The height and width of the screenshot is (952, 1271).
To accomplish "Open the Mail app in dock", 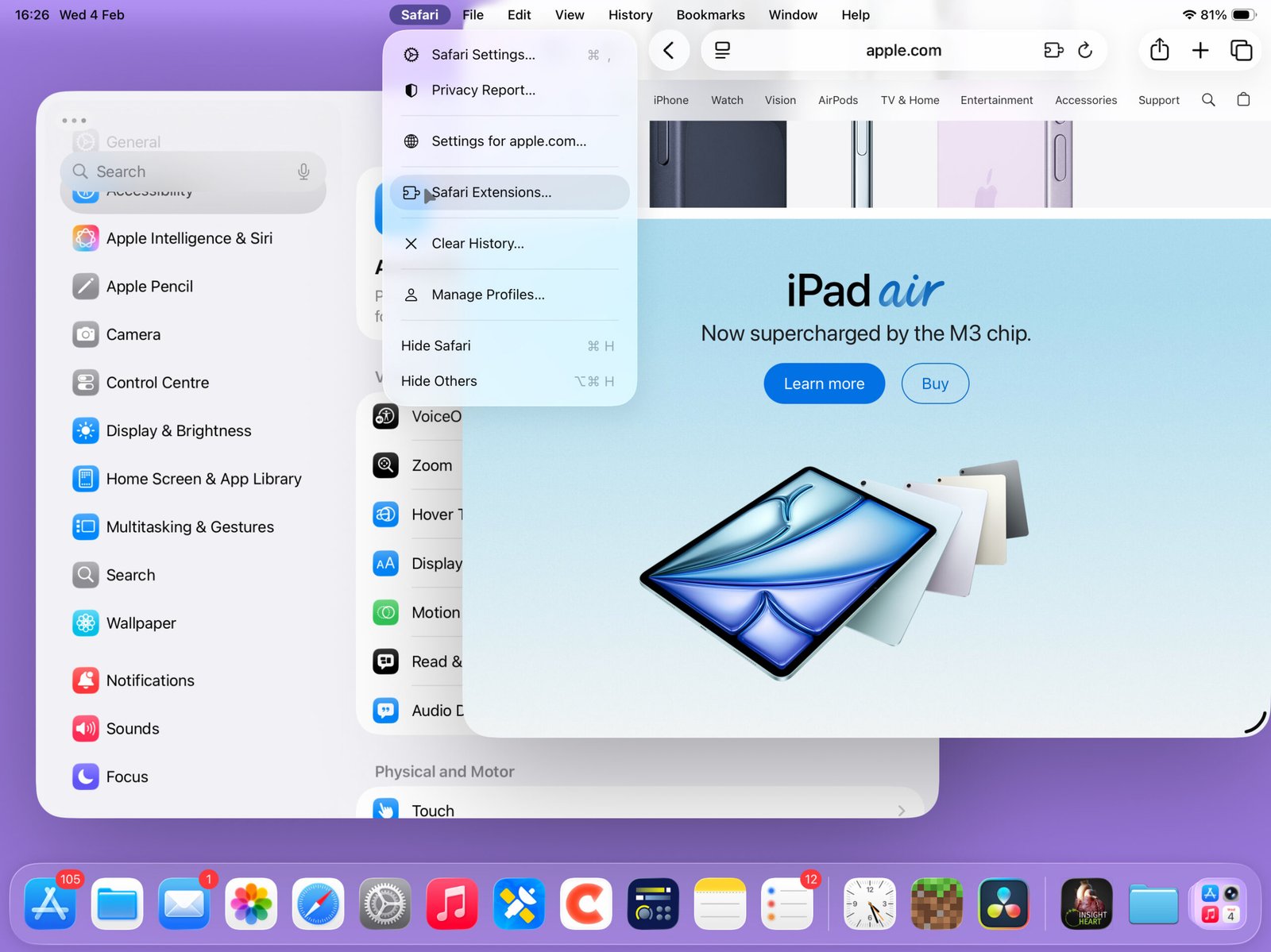I will [x=184, y=904].
